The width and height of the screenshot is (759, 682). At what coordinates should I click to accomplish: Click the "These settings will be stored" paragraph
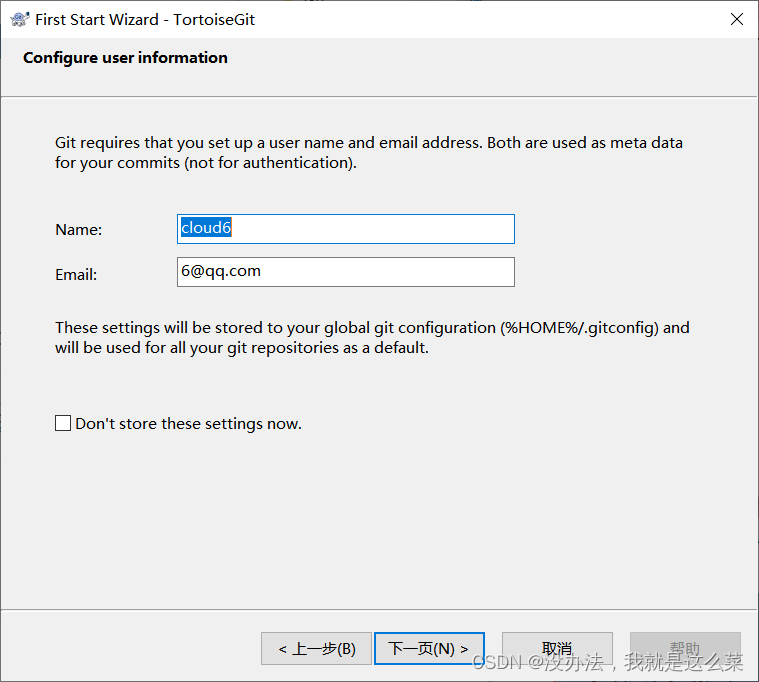click(372, 337)
